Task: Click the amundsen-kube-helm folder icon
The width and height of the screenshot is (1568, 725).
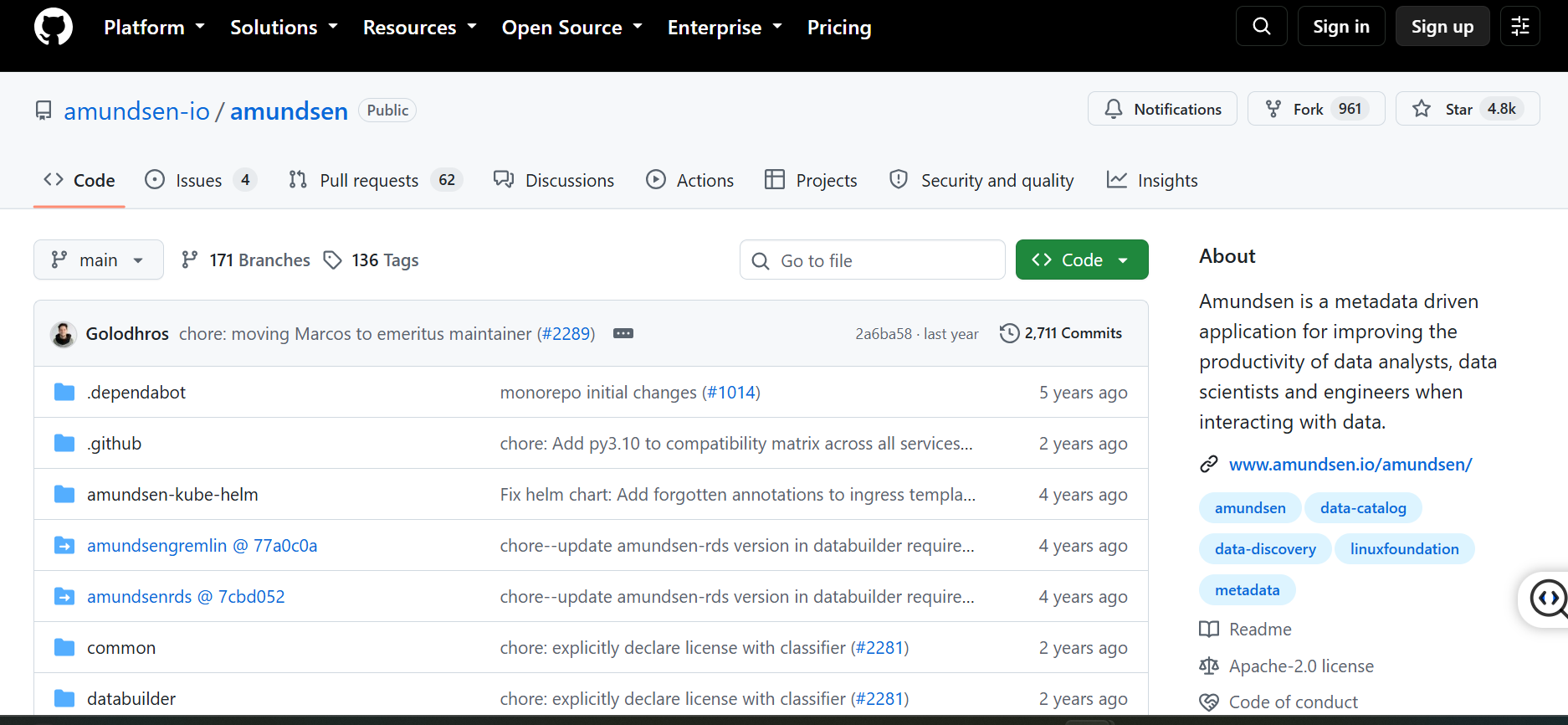Action: (x=64, y=494)
